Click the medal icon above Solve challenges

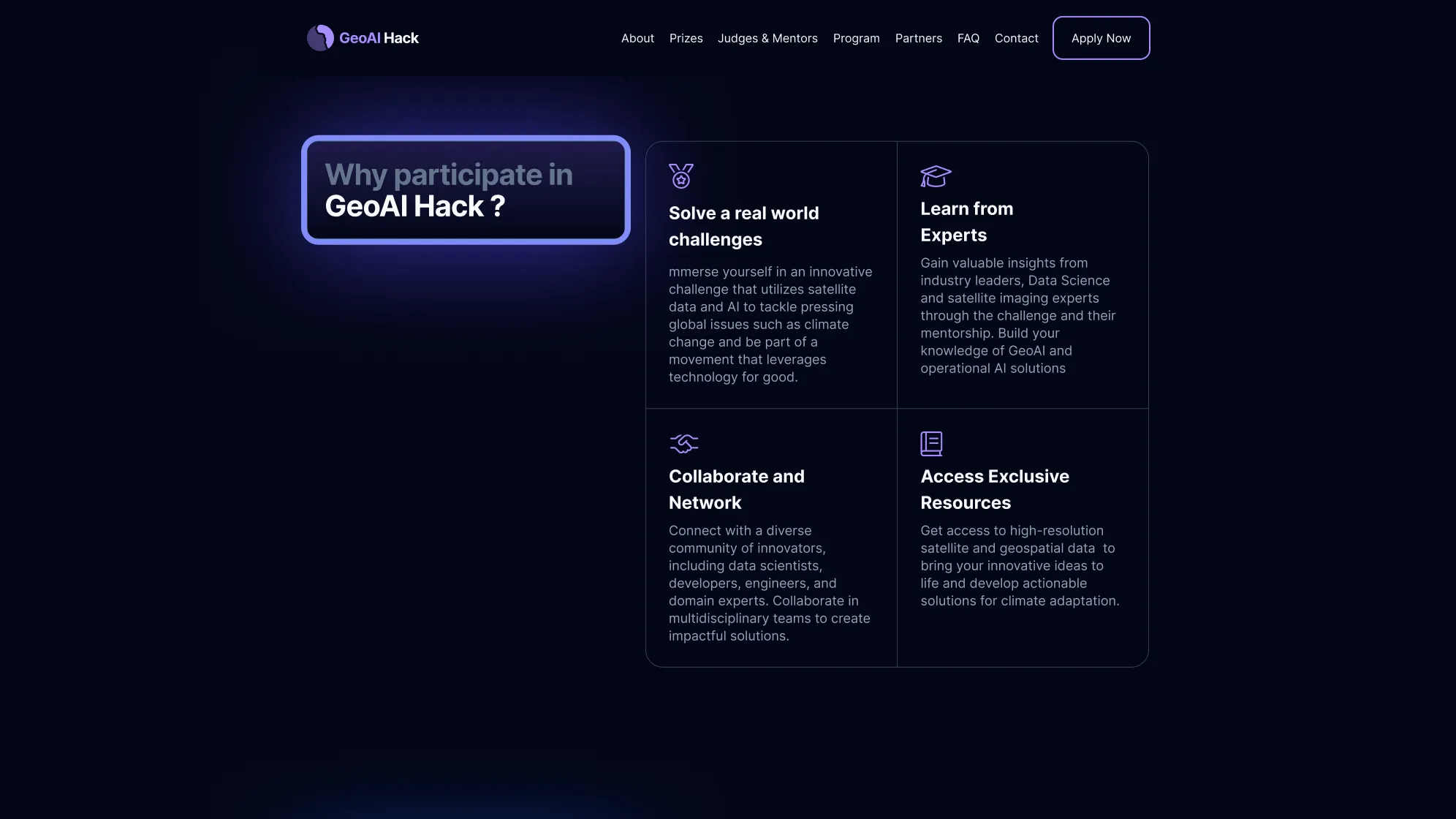point(680,176)
